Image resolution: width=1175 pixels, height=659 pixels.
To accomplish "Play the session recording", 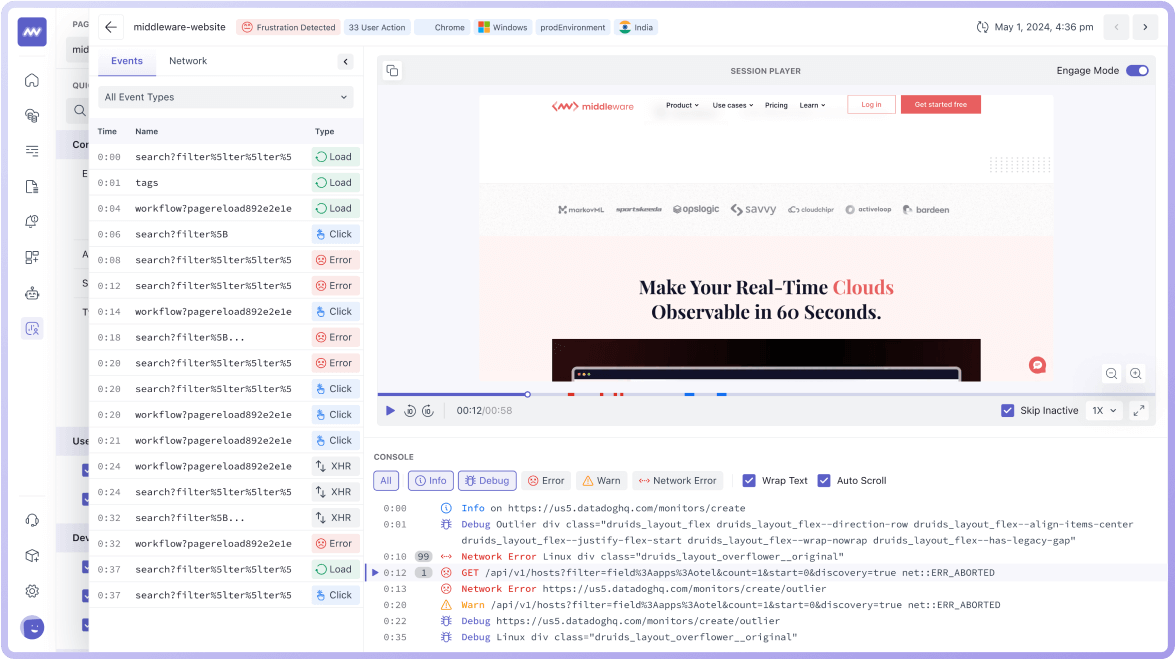I will [x=390, y=411].
